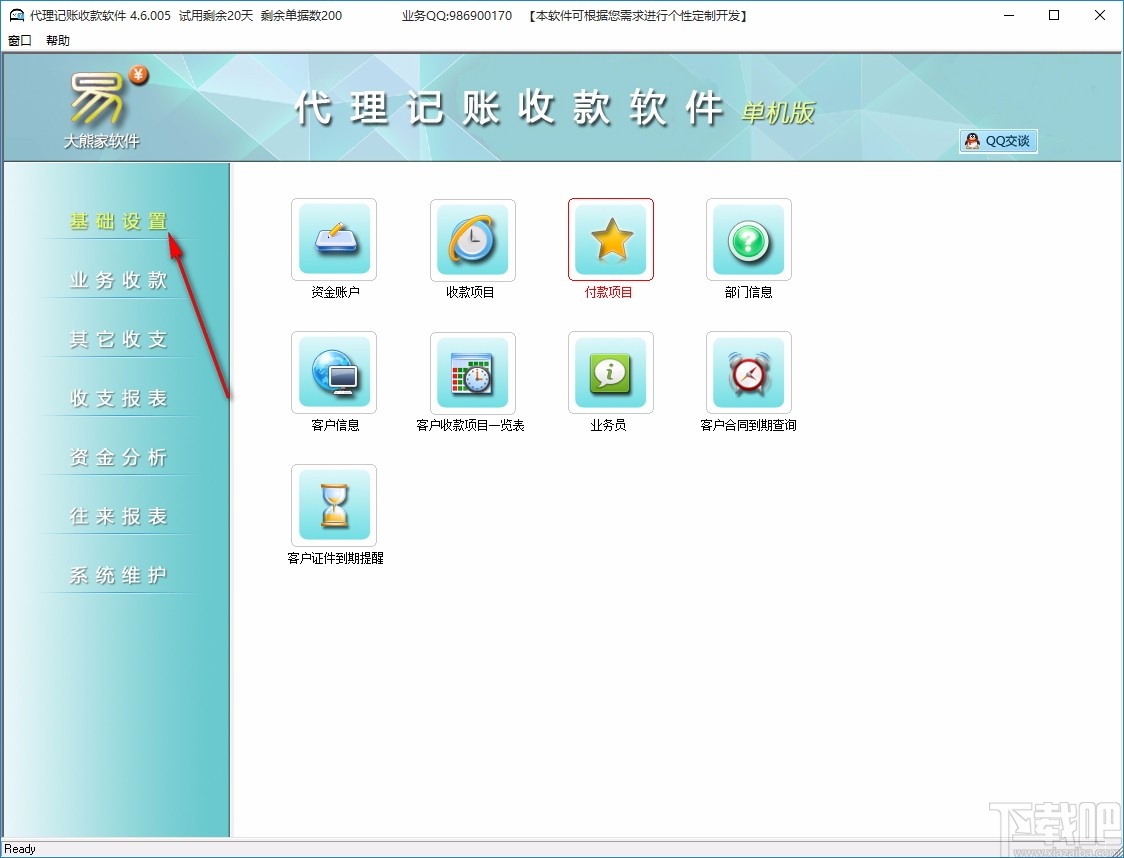Click the 客户收款项目一览表 label text
The height and width of the screenshot is (858, 1124).
(x=470, y=425)
